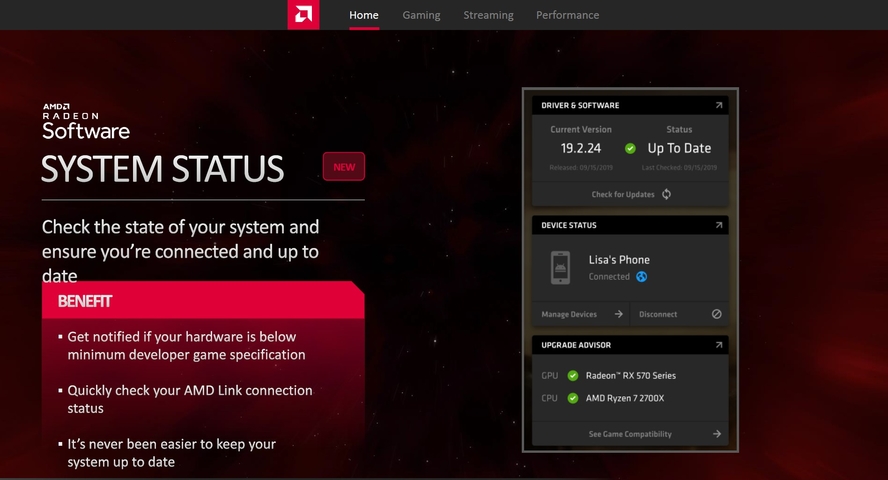Click the BENEFIT heading banner
Viewport: 888px width, 480px height.
click(x=203, y=301)
